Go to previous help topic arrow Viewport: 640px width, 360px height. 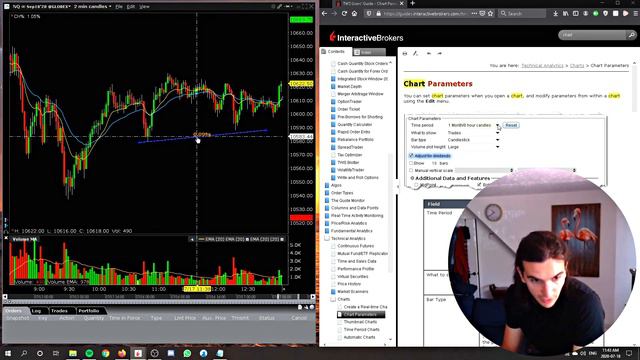point(429,53)
